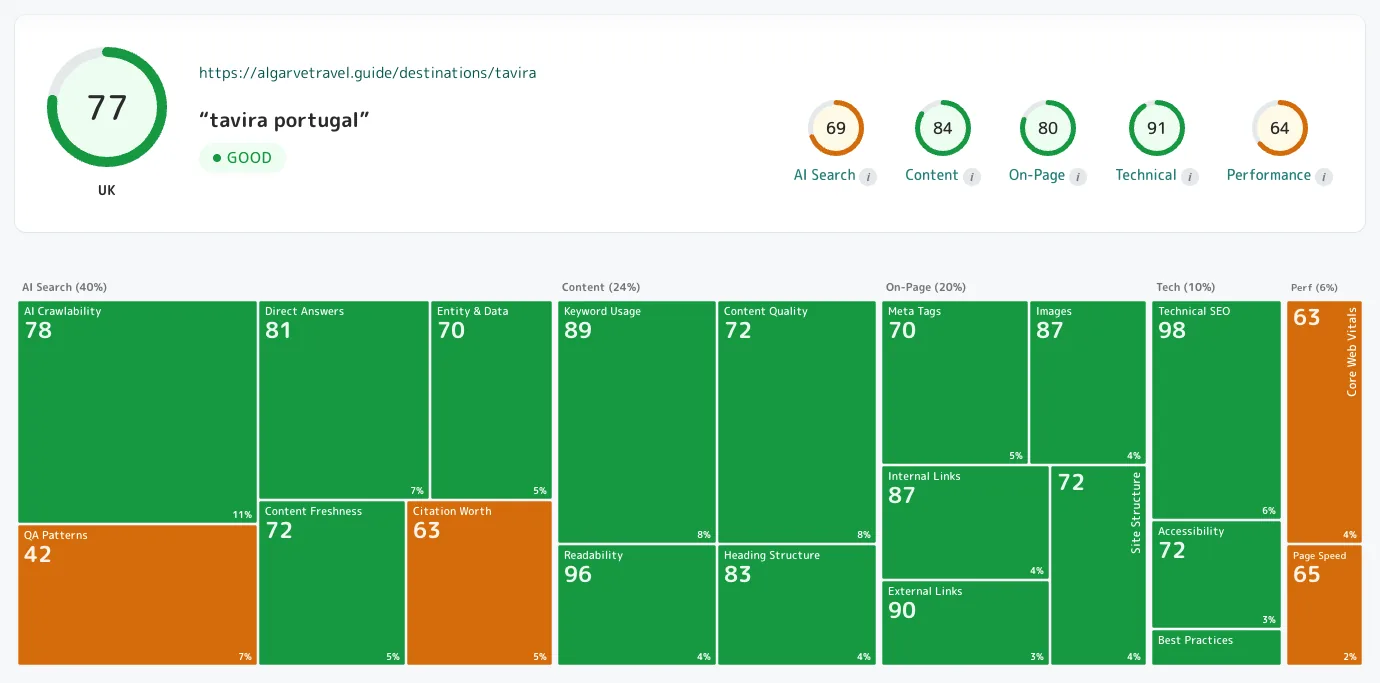Click the info icon beside Performance
Image resolution: width=1380 pixels, height=683 pixels.
pyautogui.click(x=1324, y=177)
